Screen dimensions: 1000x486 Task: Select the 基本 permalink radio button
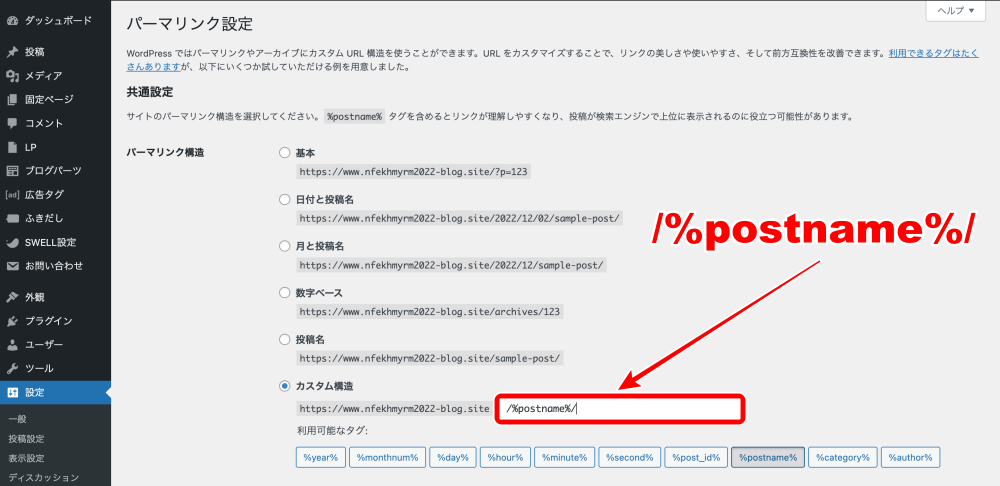pyautogui.click(x=285, y=153)
